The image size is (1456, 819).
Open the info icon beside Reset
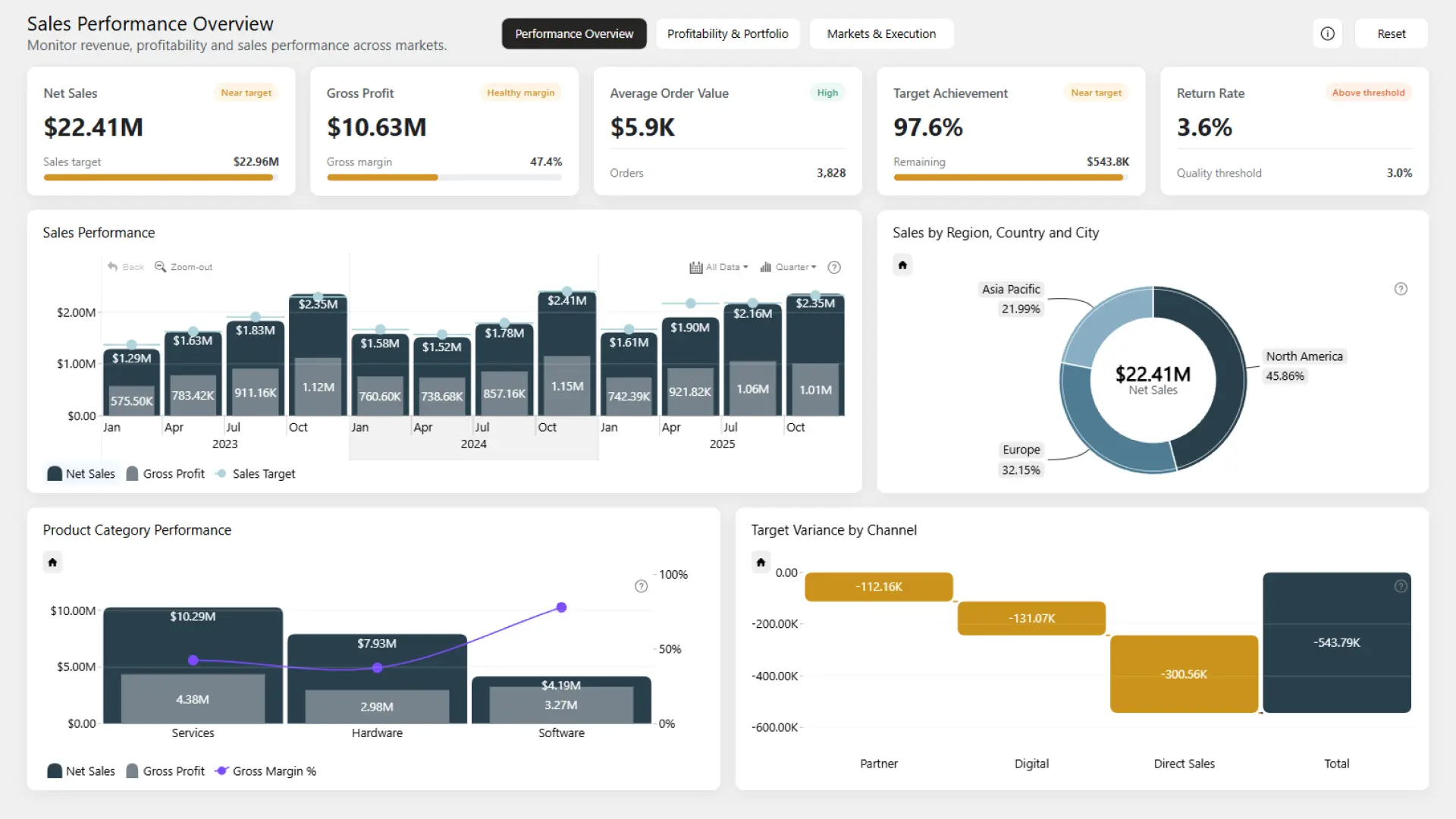[1327, 33]
